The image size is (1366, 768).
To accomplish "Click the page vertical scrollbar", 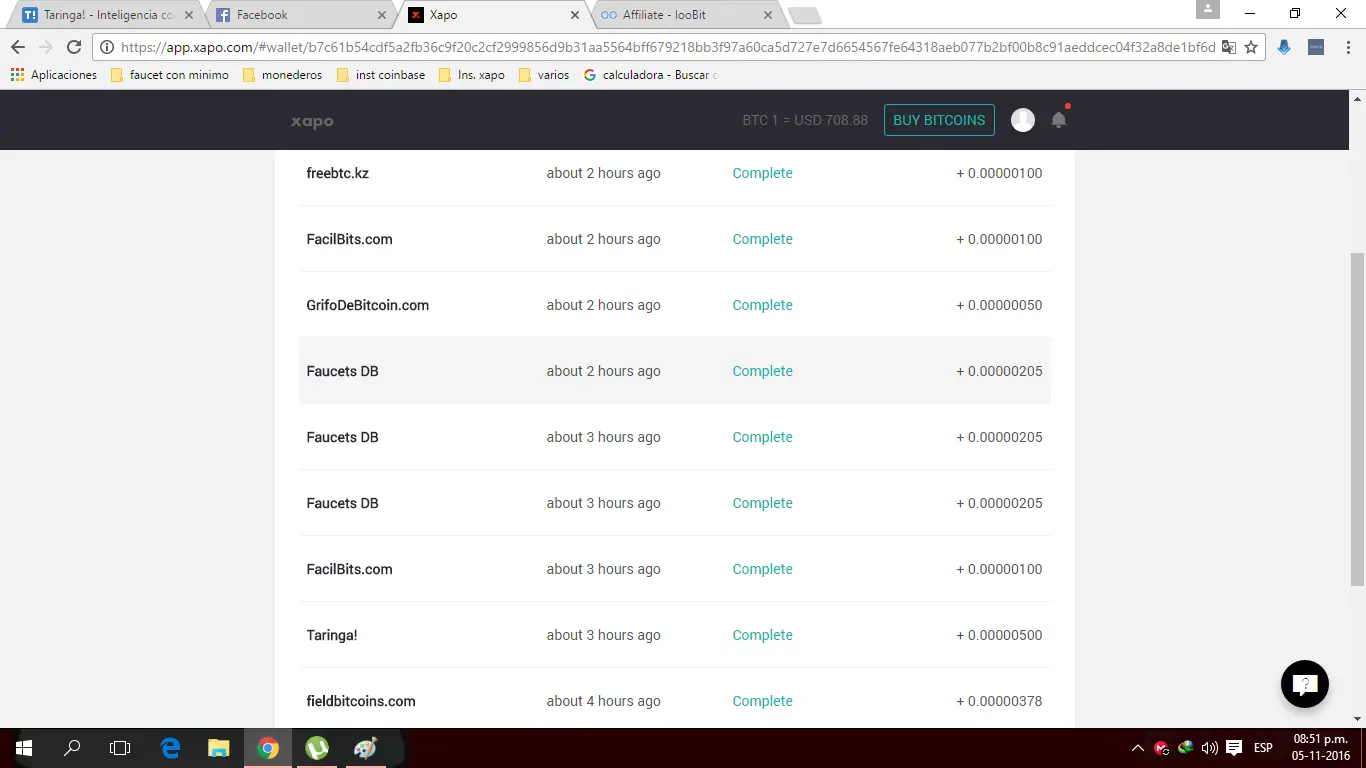I will coord(1357,420).
